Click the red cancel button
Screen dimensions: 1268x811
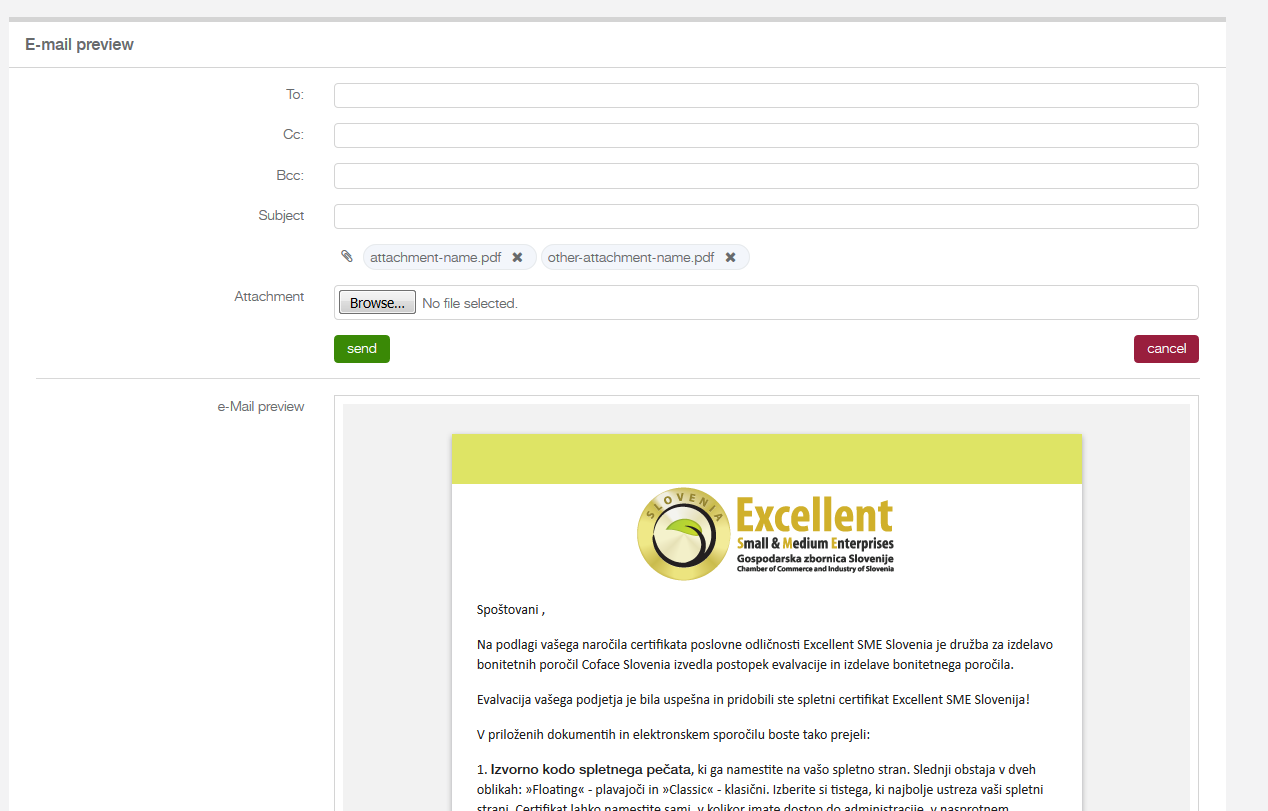pos(1166,349)
